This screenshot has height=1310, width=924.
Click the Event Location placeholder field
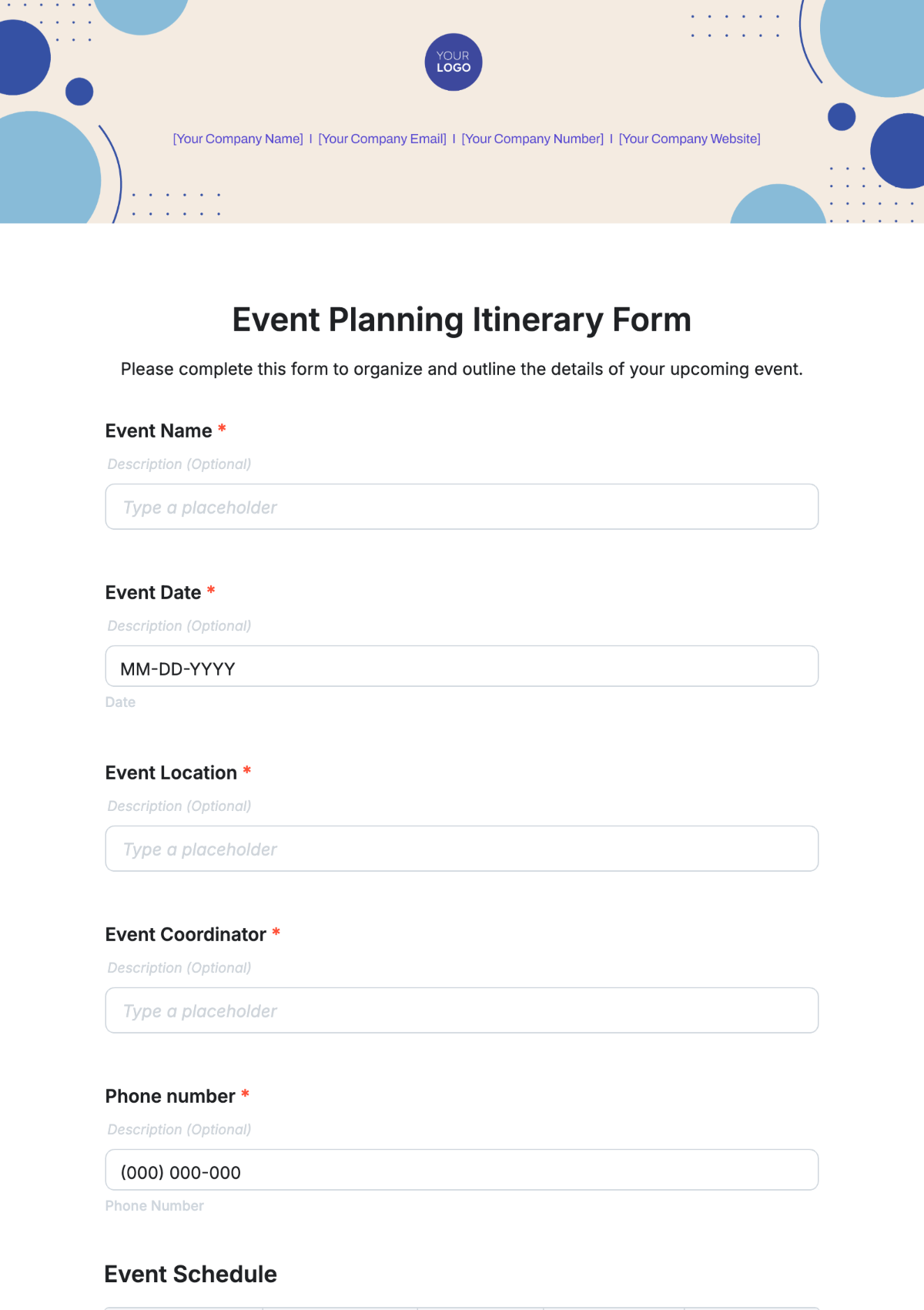point(462,848)
